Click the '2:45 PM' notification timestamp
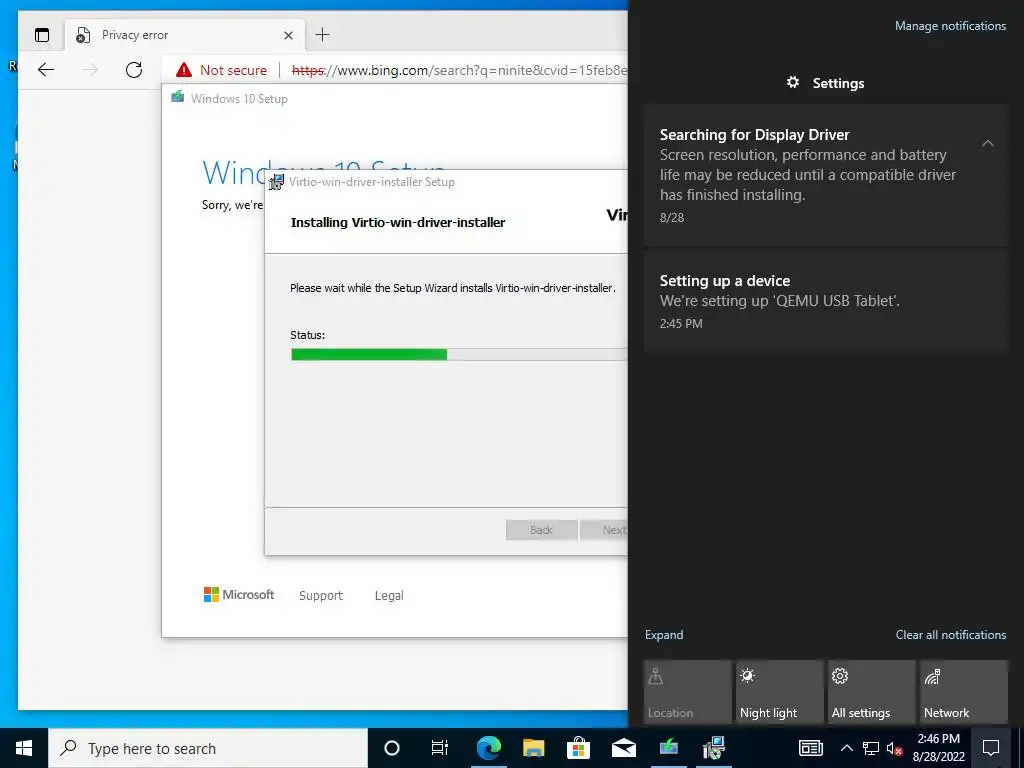 click(x=681, y=323)
